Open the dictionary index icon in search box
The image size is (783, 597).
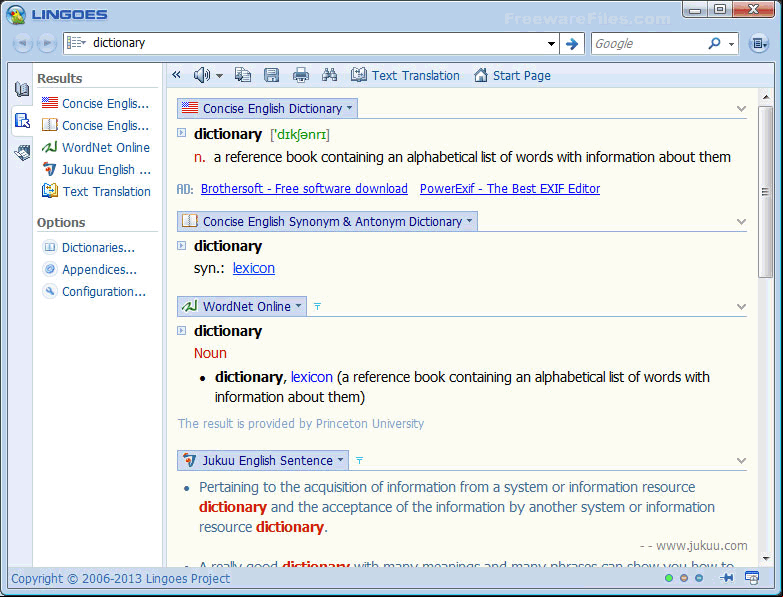76,43
